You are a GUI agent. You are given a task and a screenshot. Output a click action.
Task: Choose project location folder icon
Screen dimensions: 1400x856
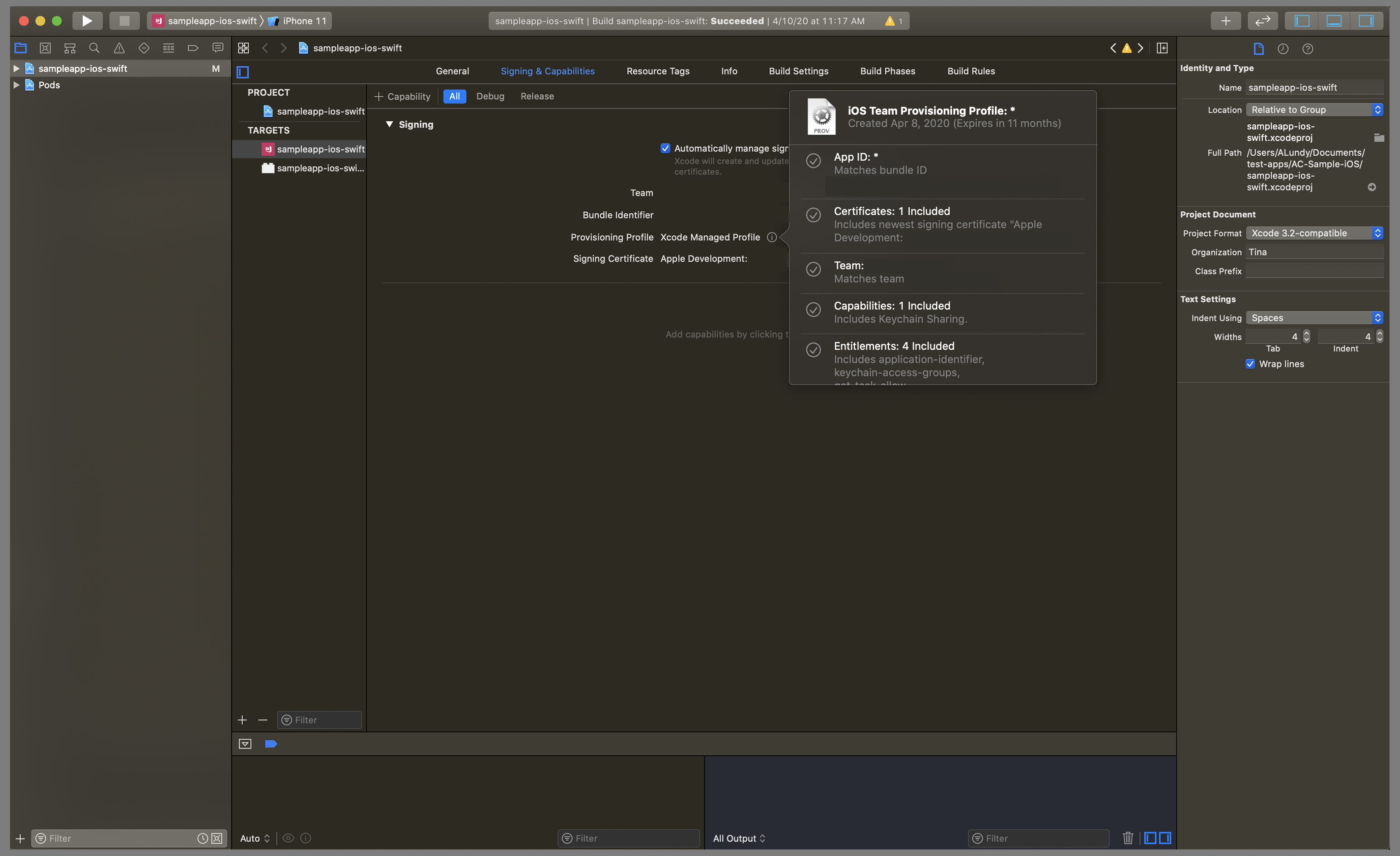point(1379,138)
